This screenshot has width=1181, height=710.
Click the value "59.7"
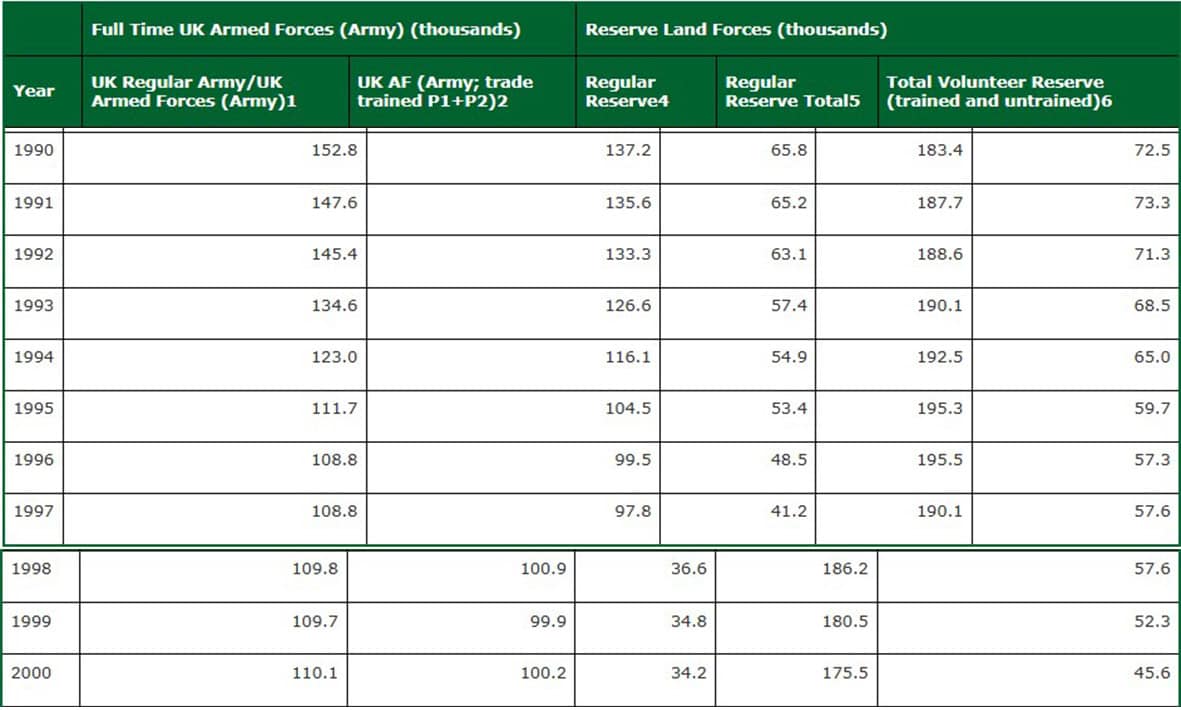pos(1152,408)
